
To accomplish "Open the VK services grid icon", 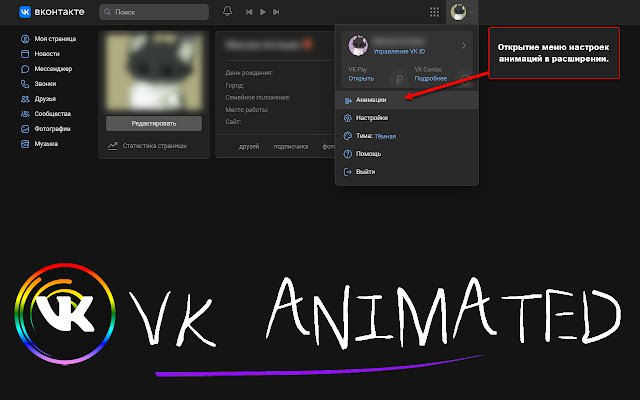I will [x=434, y=12].
